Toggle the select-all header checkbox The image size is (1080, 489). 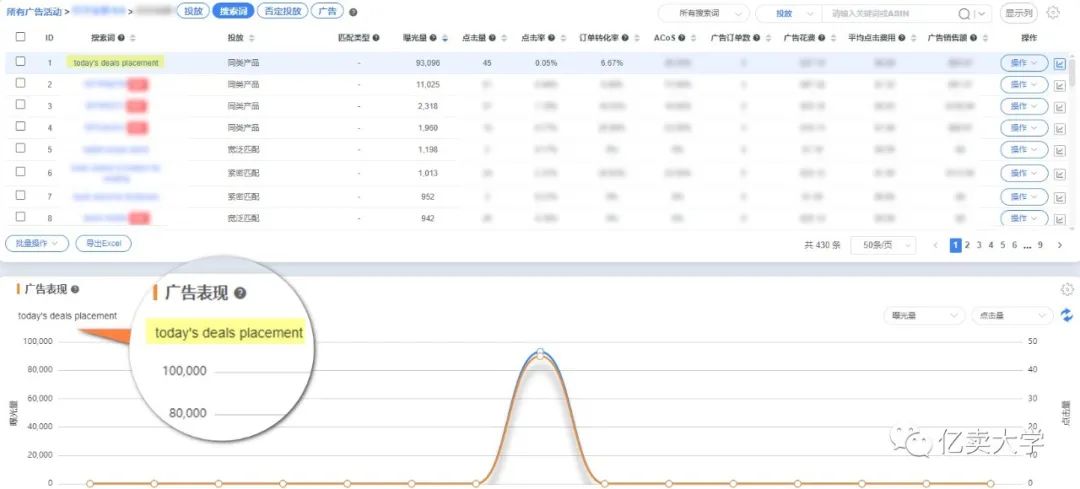coord(21,37)
